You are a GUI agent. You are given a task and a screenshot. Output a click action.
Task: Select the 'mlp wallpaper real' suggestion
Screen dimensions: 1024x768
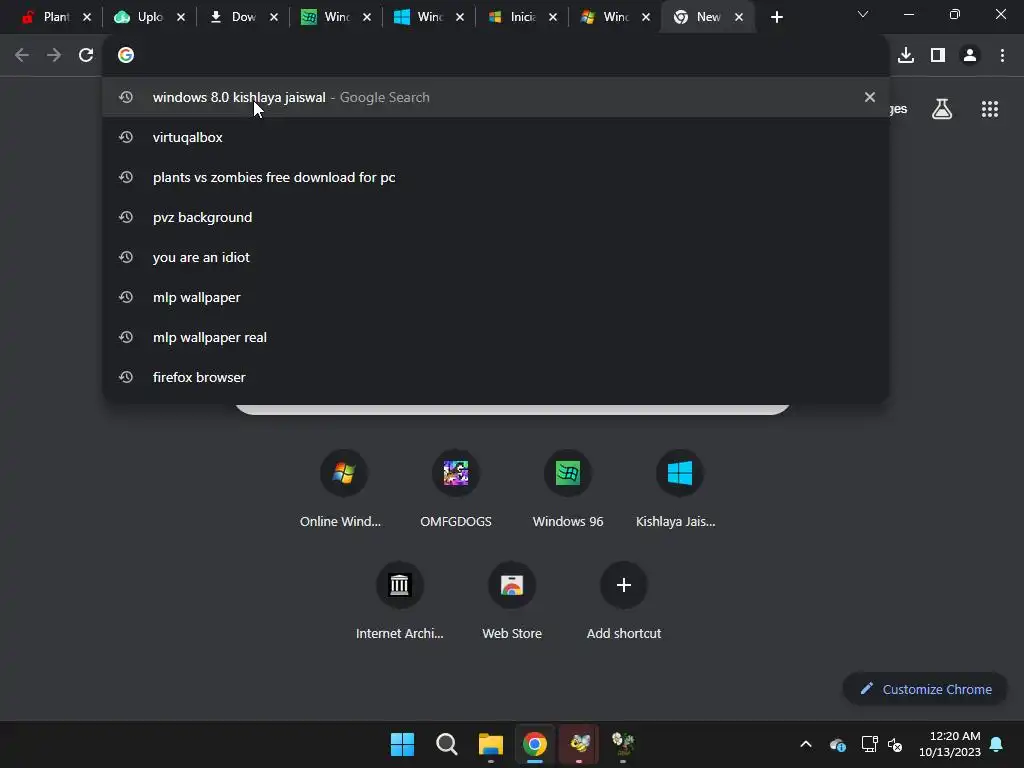(x=495, y=337)
